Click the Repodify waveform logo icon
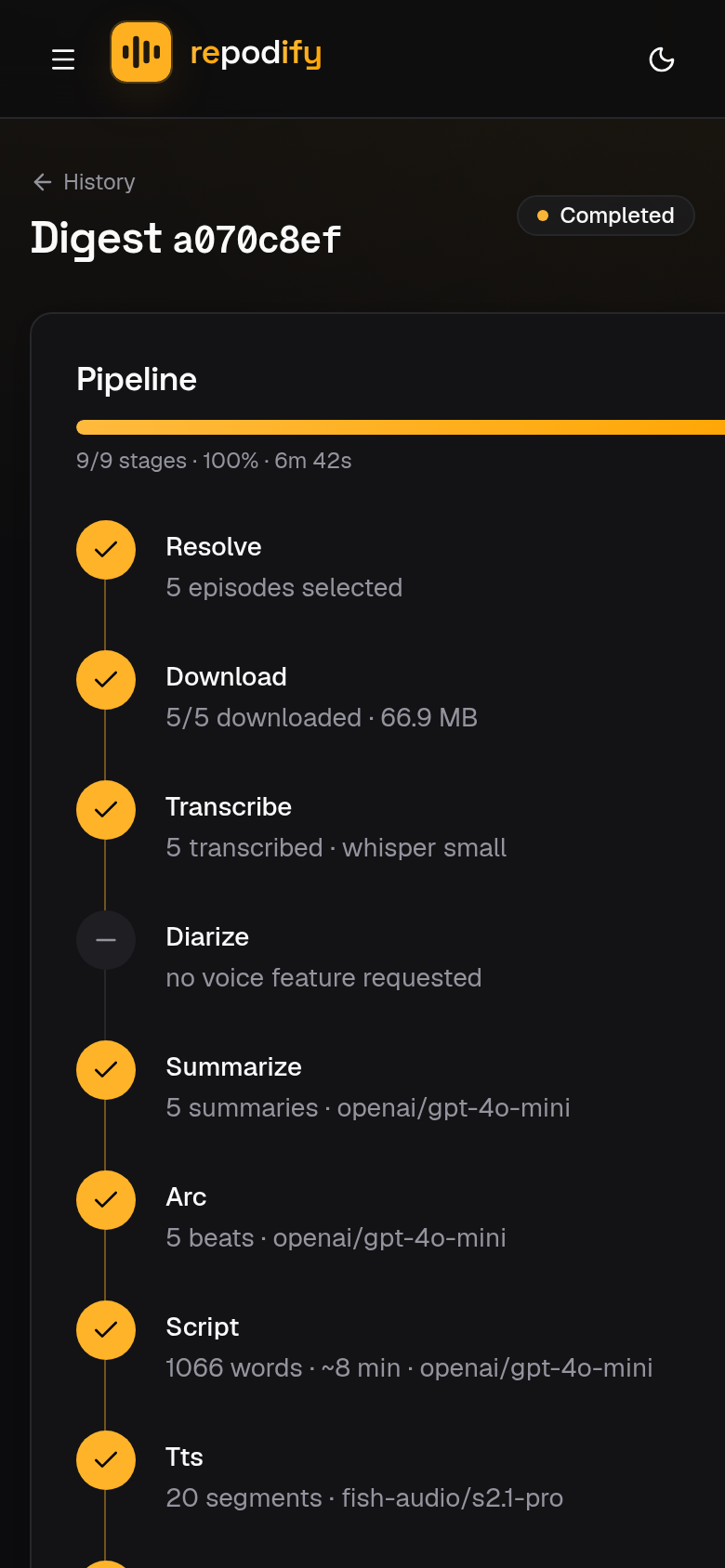Image resolution: width=725 pixels, height=1568 pixels. click(141, 52)
